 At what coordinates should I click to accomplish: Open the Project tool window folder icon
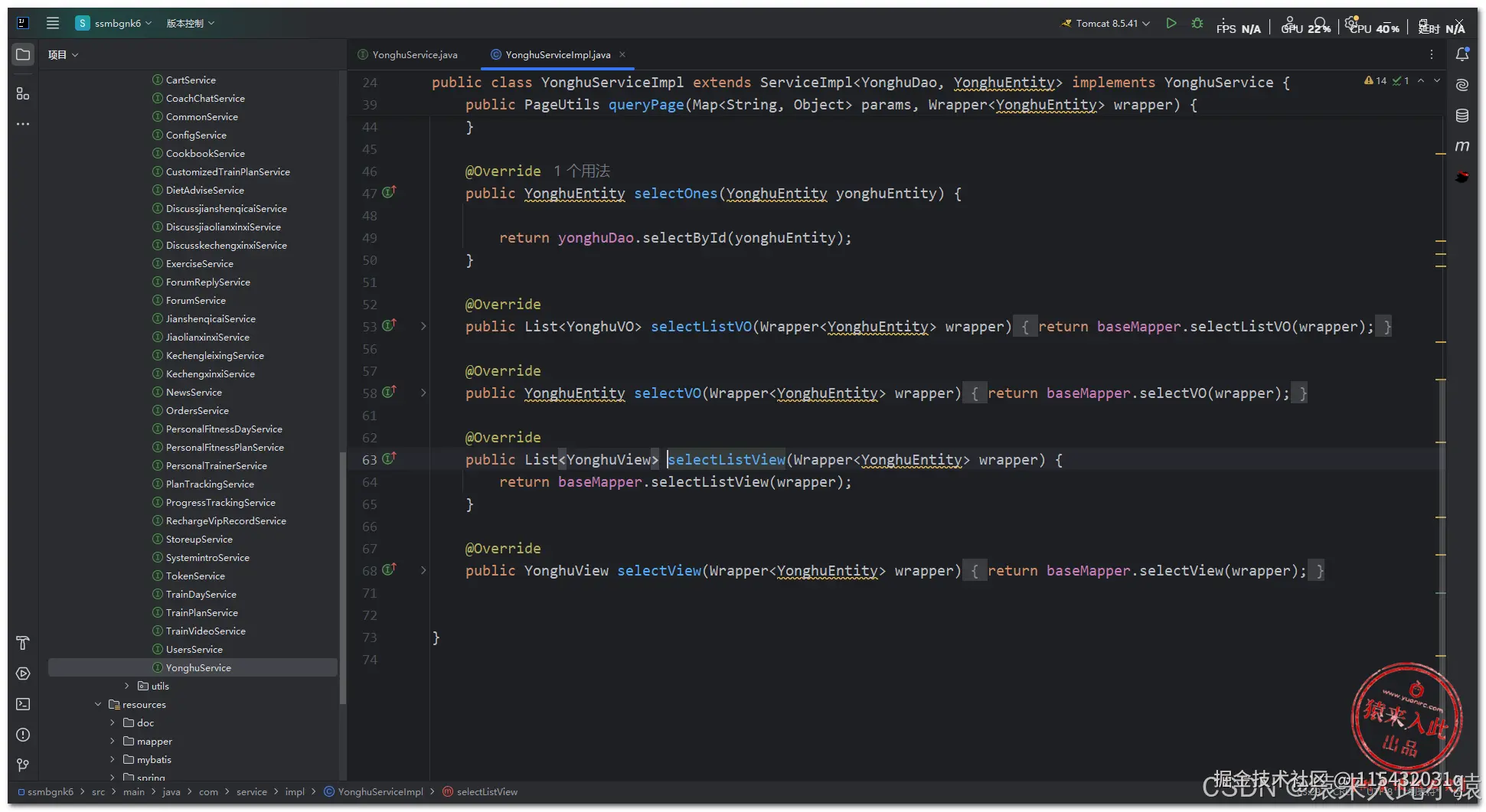[x=23, y=54]
